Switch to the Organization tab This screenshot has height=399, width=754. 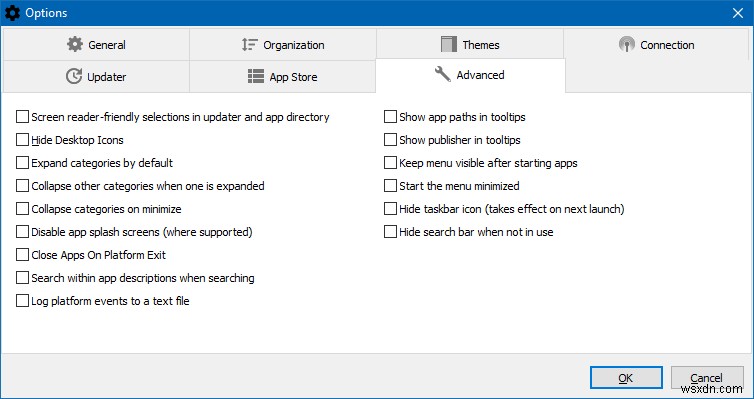click(283, 45)
